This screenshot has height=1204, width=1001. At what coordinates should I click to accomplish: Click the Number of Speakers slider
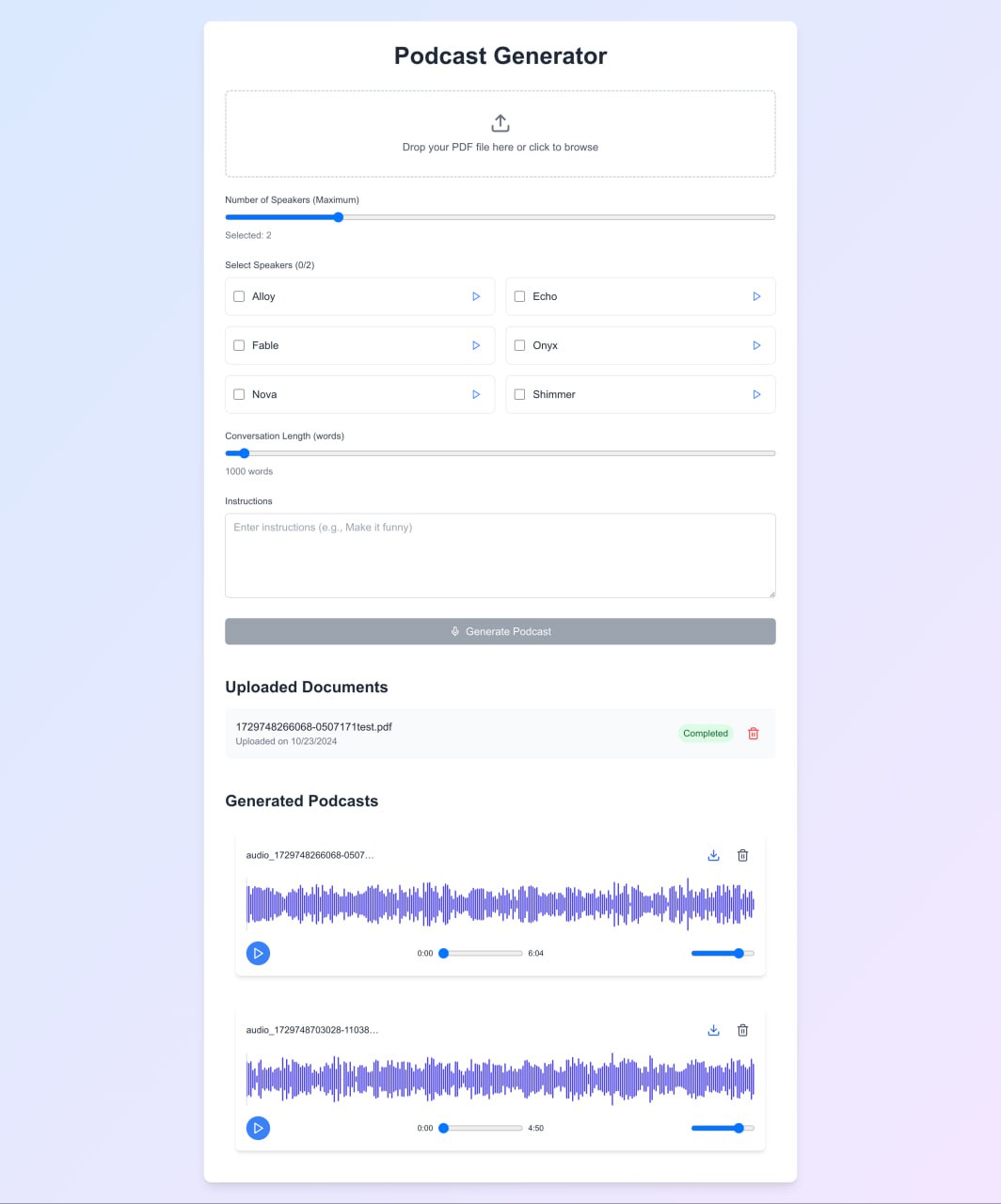500,217
